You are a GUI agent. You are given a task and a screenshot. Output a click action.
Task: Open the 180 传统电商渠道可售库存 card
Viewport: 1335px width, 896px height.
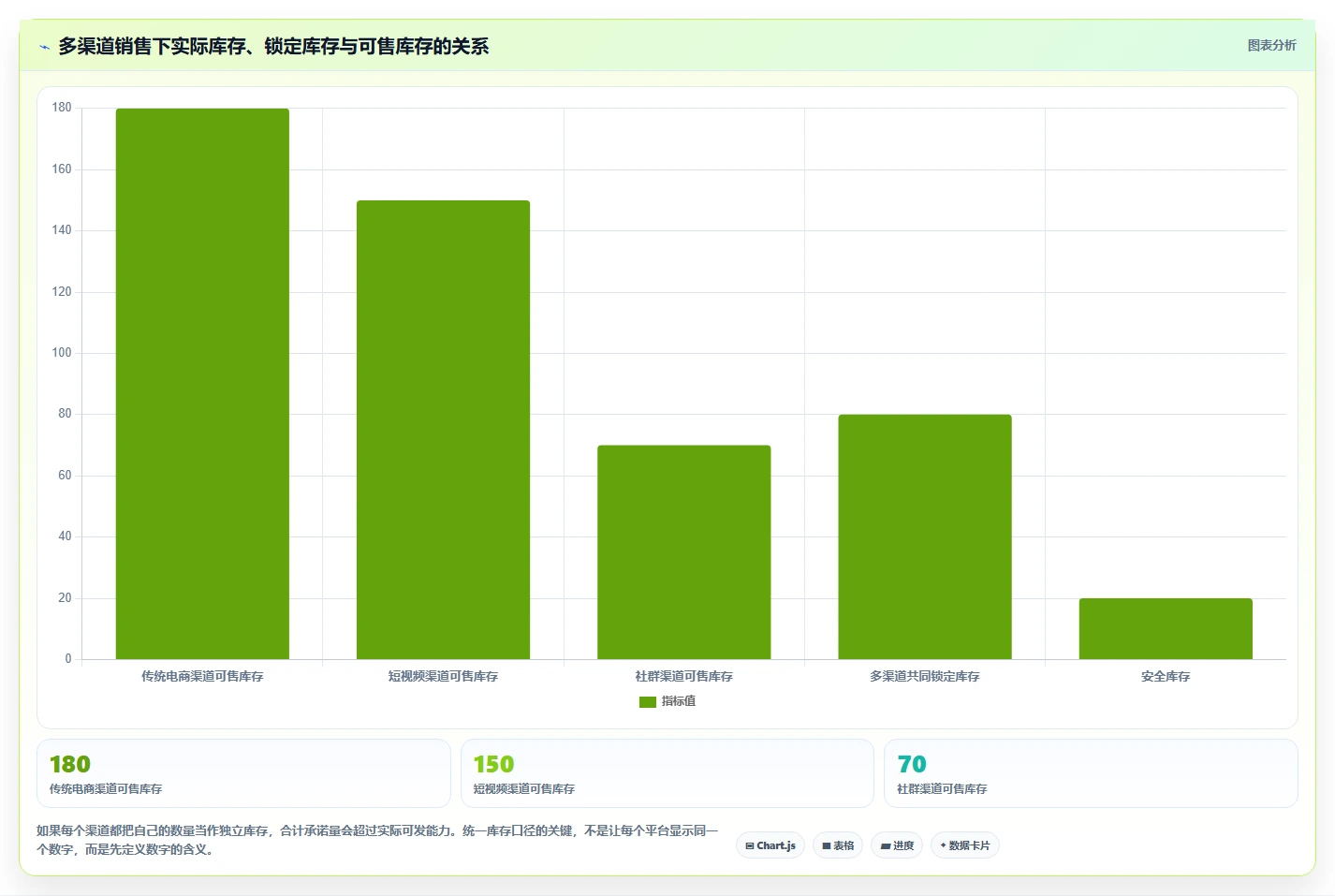tap(243, 773)
